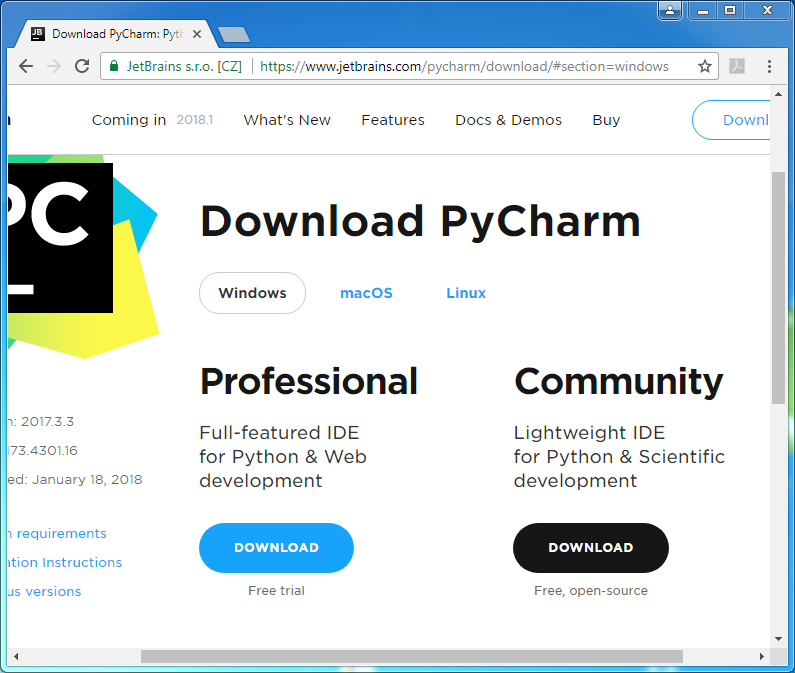Click the Free, open-source text
Image resolution: width=795 pixels, height=673 pixels.
click(591, 591)
